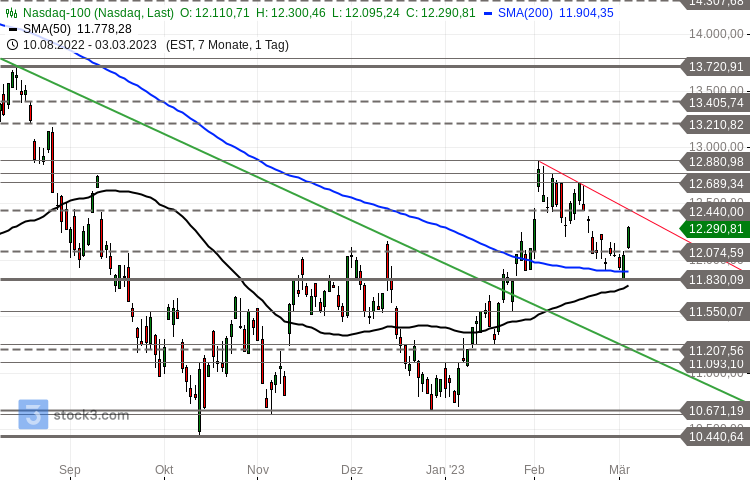Screen dimensions: 750x480
Task: Click the 'Okt' month axis label
Action: [x=164, y=468]
